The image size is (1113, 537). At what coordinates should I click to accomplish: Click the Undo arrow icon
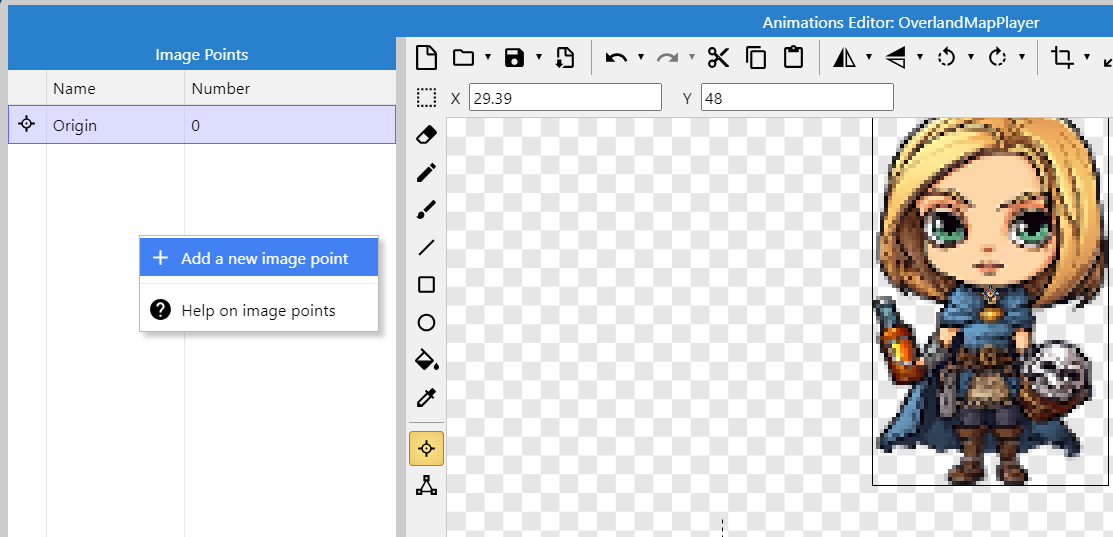point(616,57)
